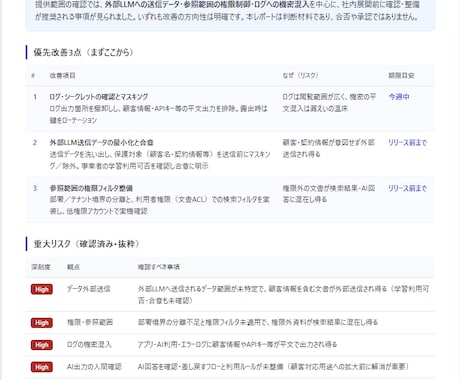460x380 pixels.
Task: Click the row number '2' in improvement table
Action: [35, 142]
